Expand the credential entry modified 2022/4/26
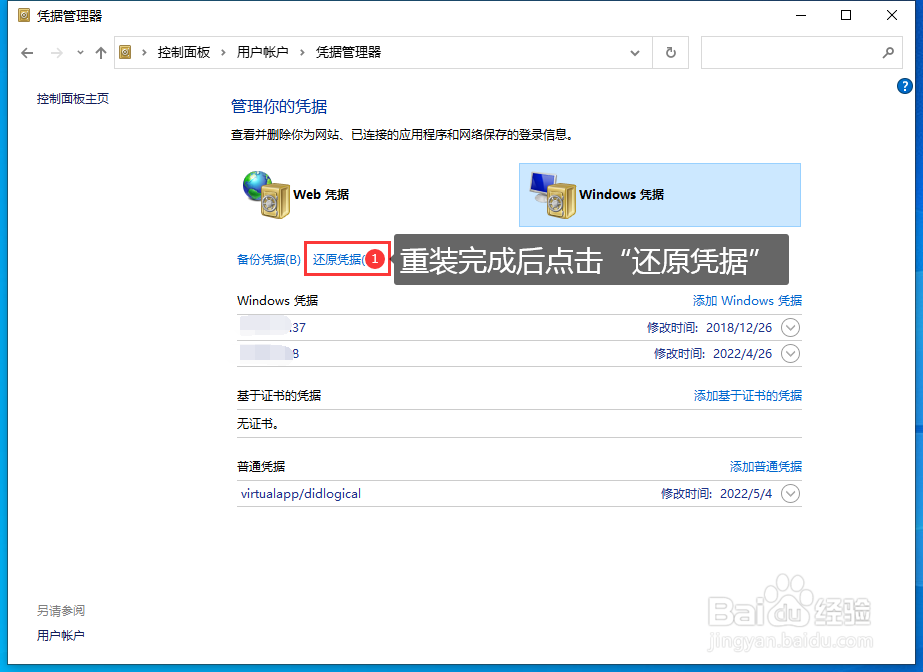The width and height of the screenshot is (923, 672). click(789, 353)
